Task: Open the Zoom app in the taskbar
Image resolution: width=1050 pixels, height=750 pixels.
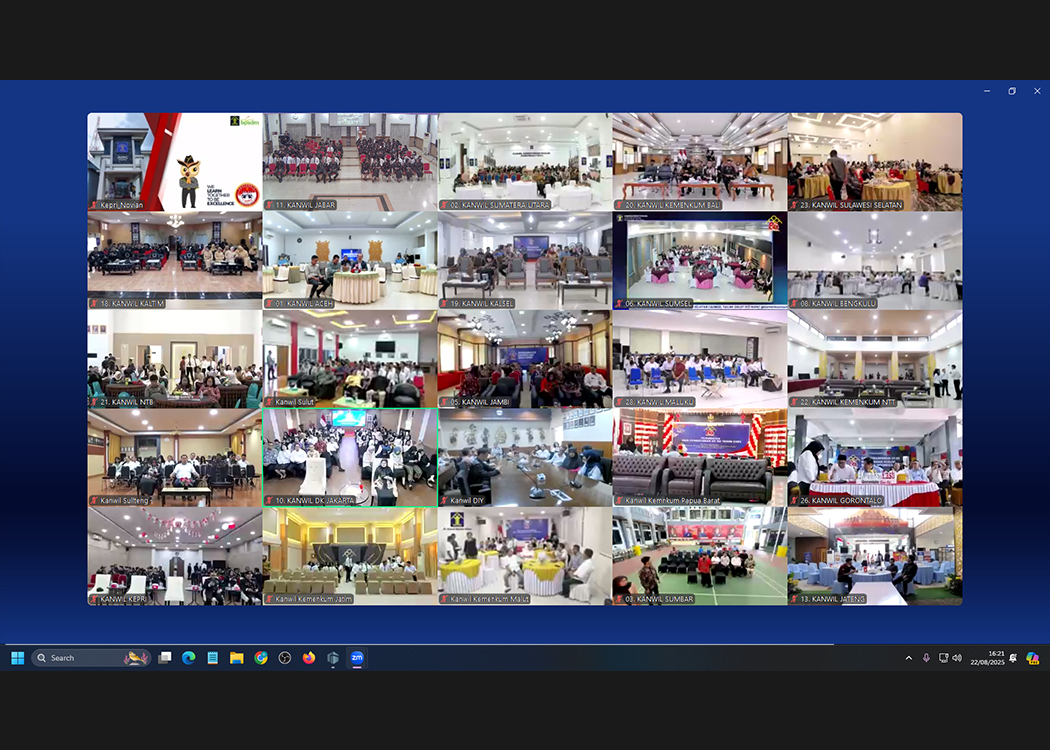Action: click(357, 658)
